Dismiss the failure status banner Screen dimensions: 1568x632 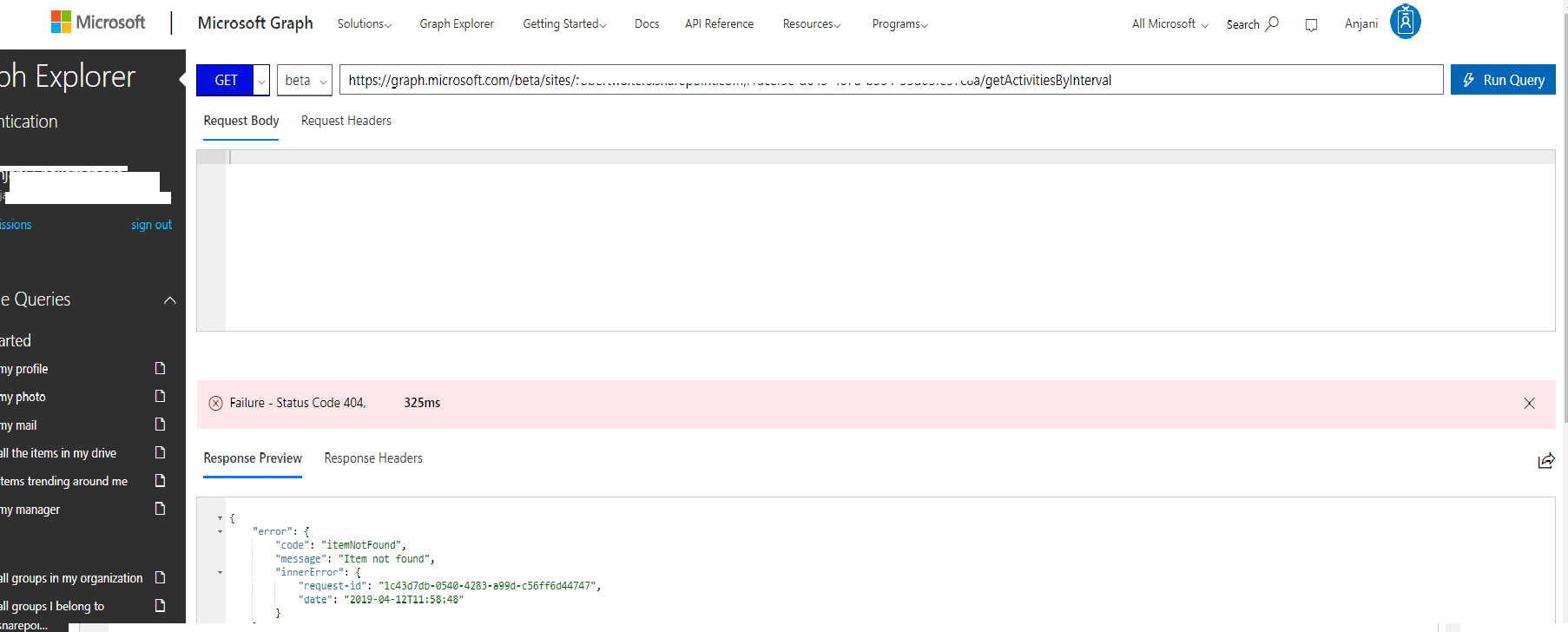pyautogui.click(x=1529, y=404)
